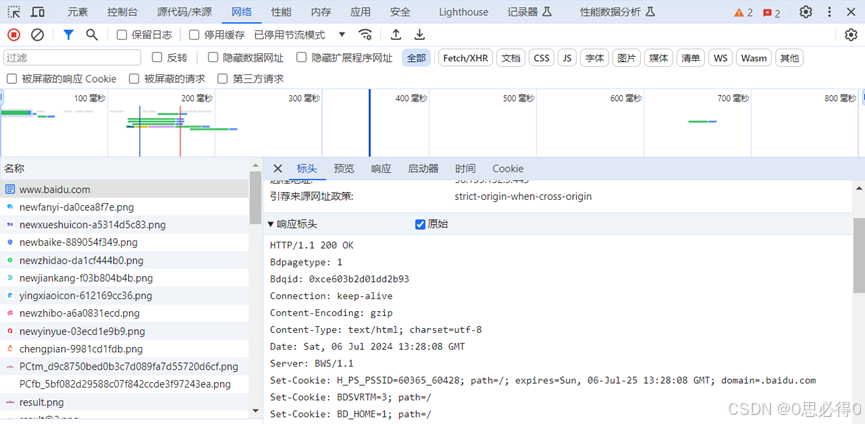This screenshot has height=424, width=865.
Task: Open the Security (安全) tab
Action: click(x=400, y=12)
